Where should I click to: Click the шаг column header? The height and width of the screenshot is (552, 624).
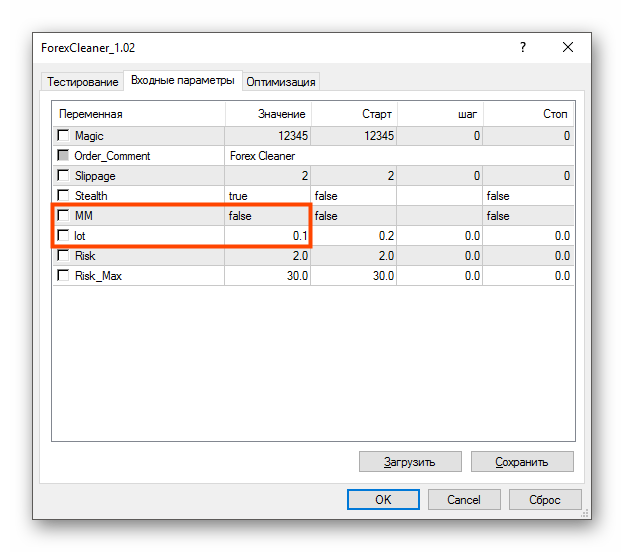440,114
